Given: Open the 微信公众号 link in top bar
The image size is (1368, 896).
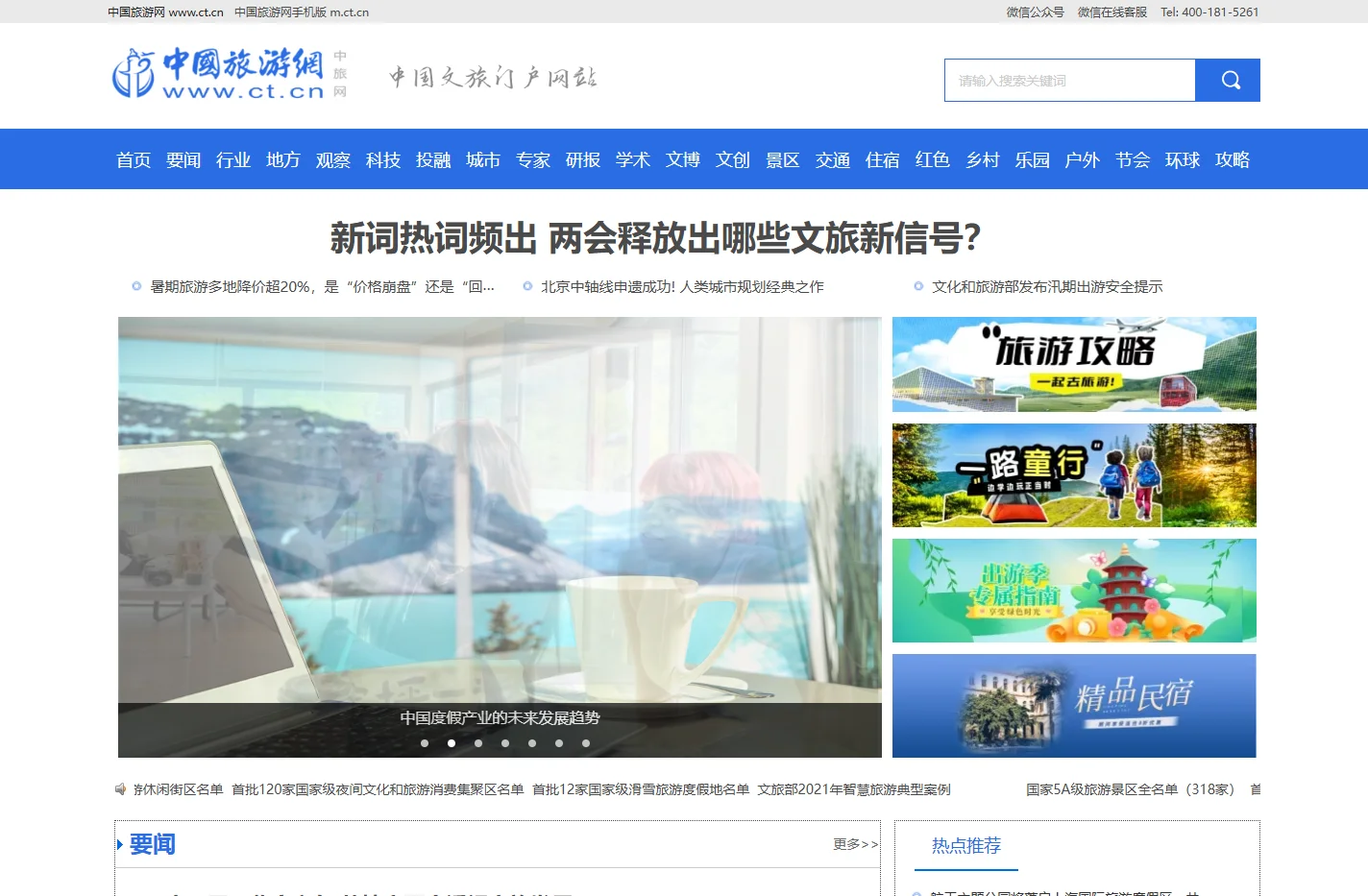Looking at the screenshot, I should (x=1035, y=12).
